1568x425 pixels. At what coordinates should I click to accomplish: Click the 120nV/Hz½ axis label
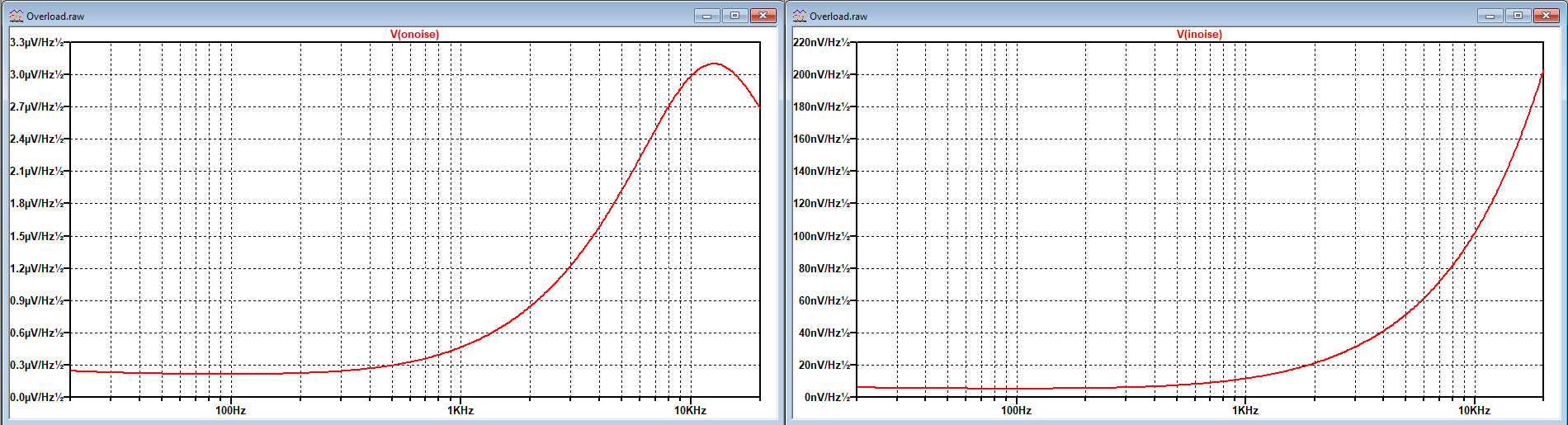821,203
